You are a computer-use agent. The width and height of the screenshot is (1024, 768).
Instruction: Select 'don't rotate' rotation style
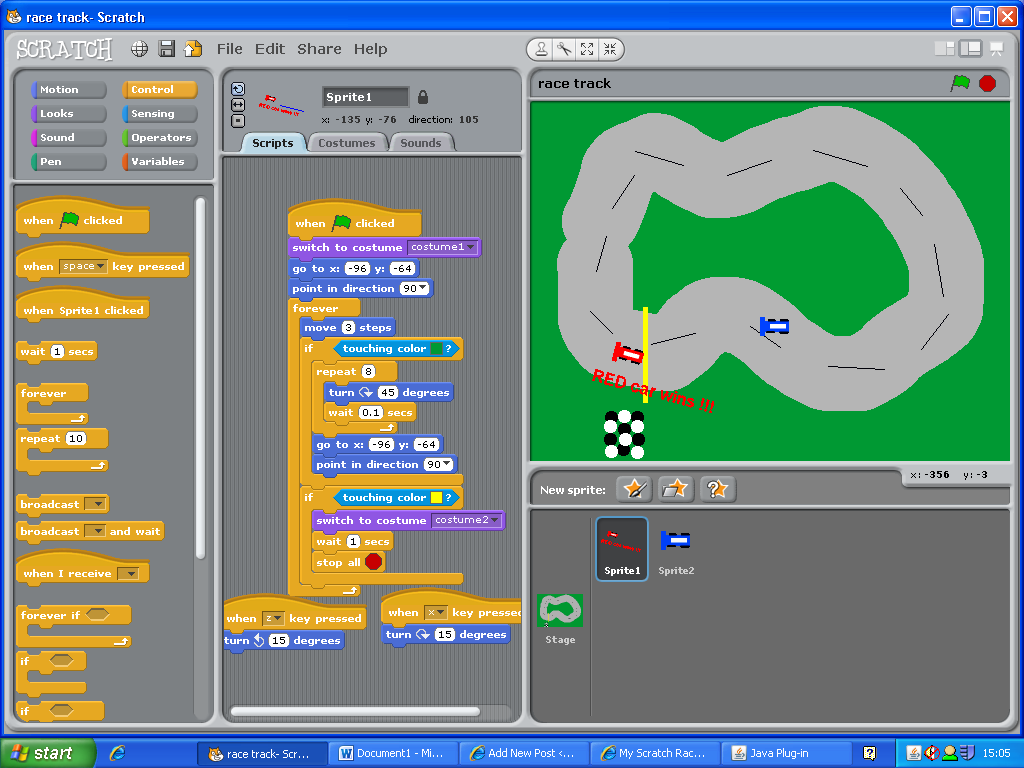click(x=238, y=121)
